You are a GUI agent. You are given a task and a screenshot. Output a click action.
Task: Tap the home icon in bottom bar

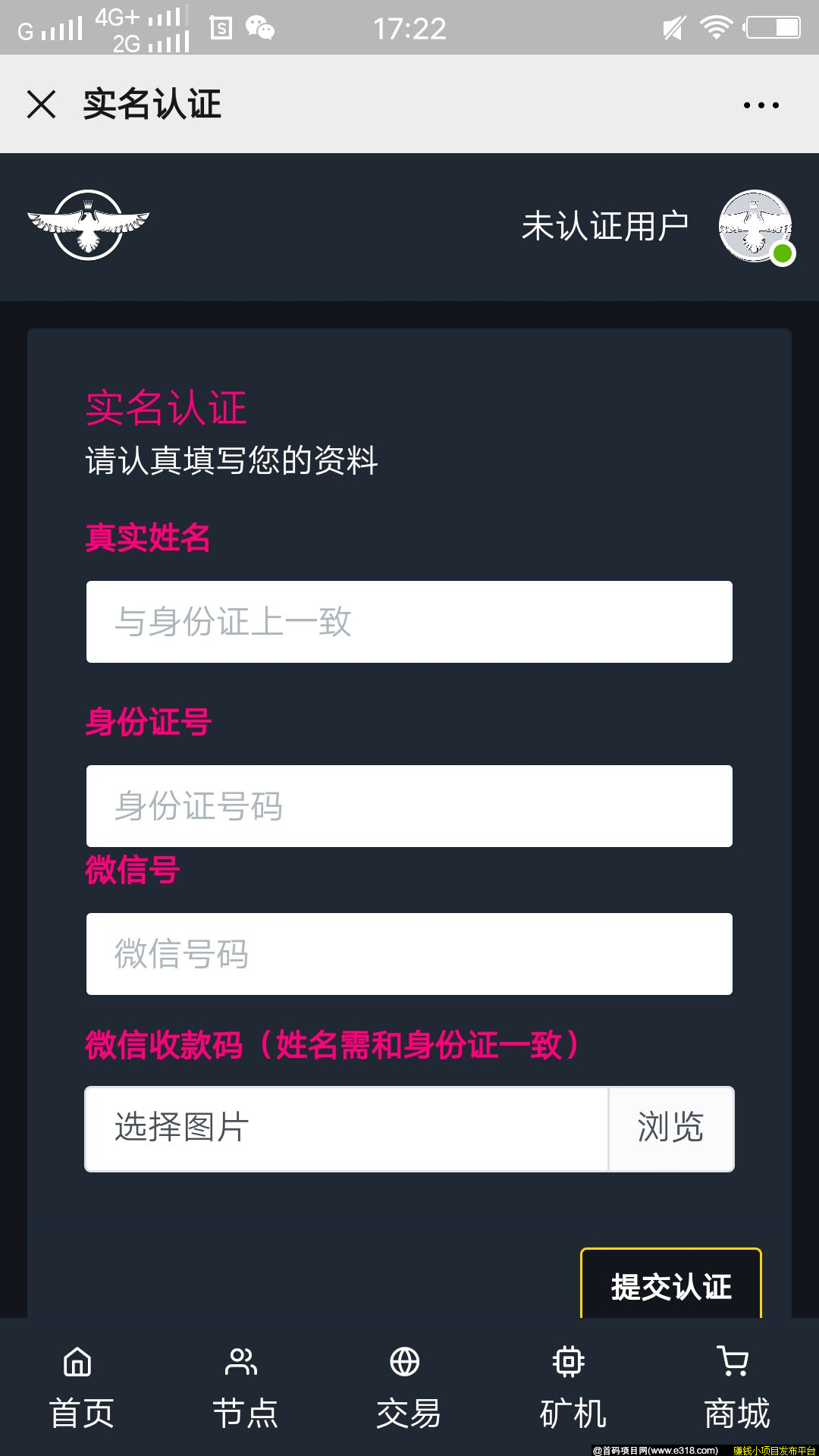(77, 1362)
